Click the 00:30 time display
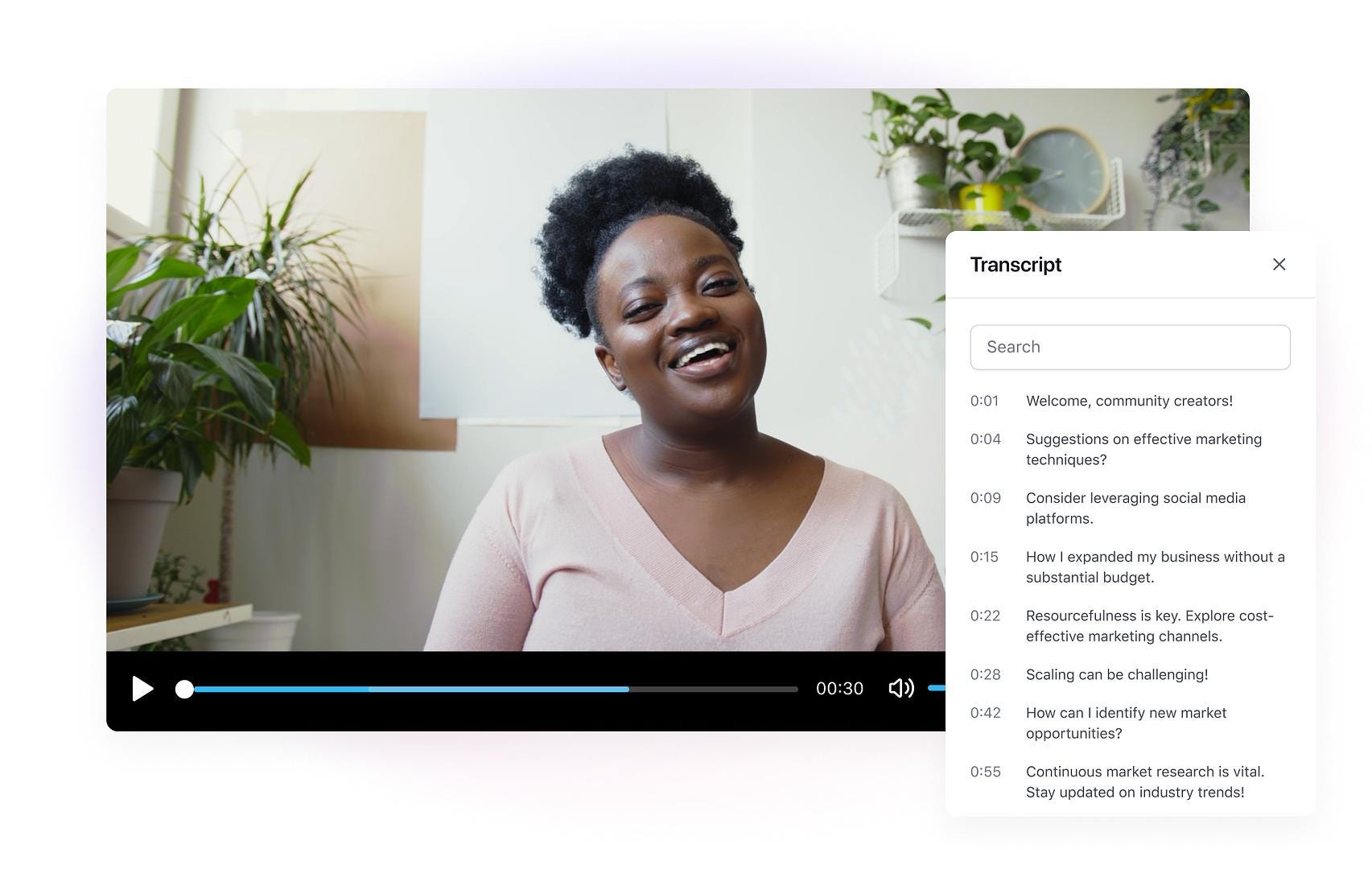1372x869 pixels. click(839, 689)
